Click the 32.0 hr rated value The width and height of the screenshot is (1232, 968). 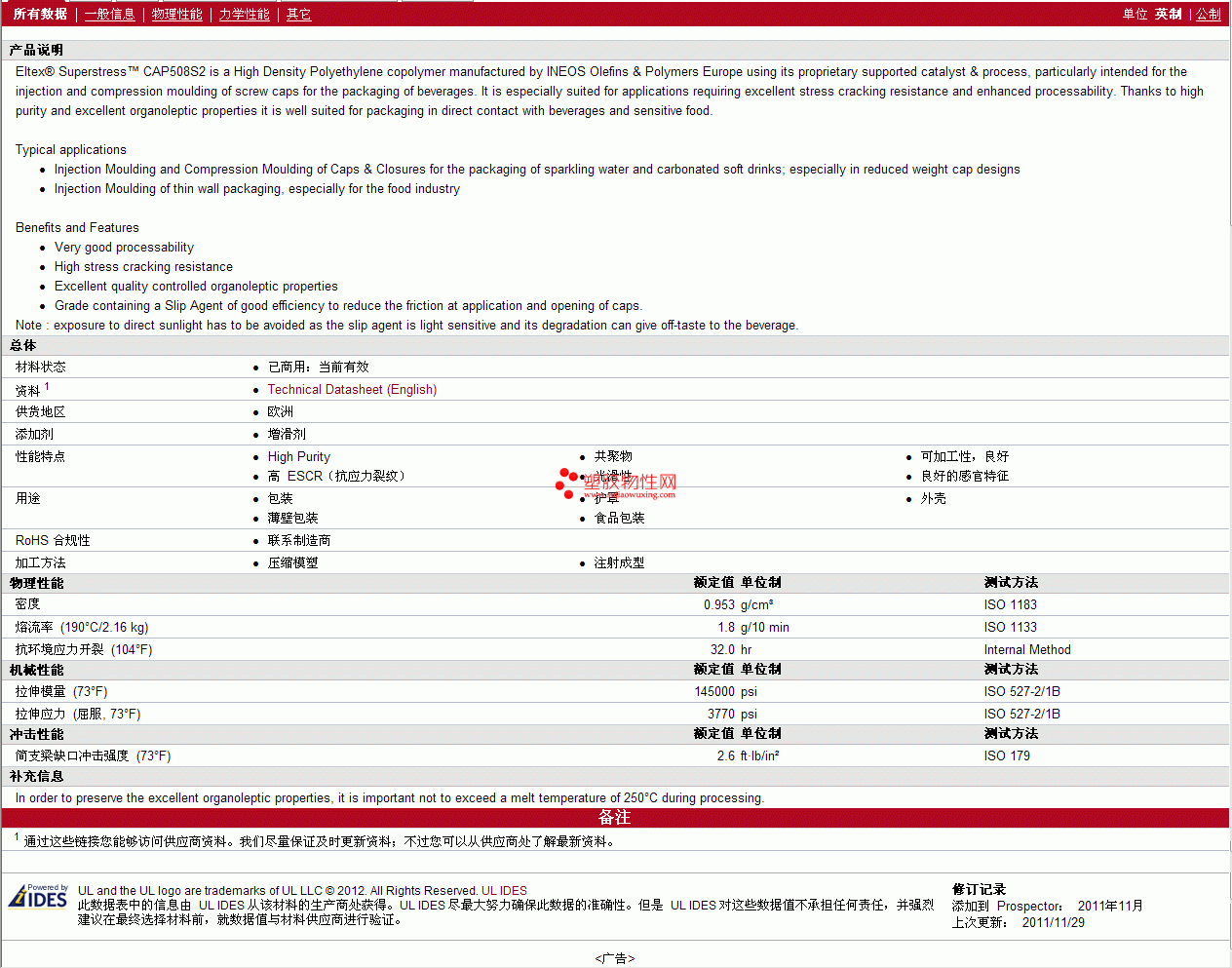(x=731, y=649)
